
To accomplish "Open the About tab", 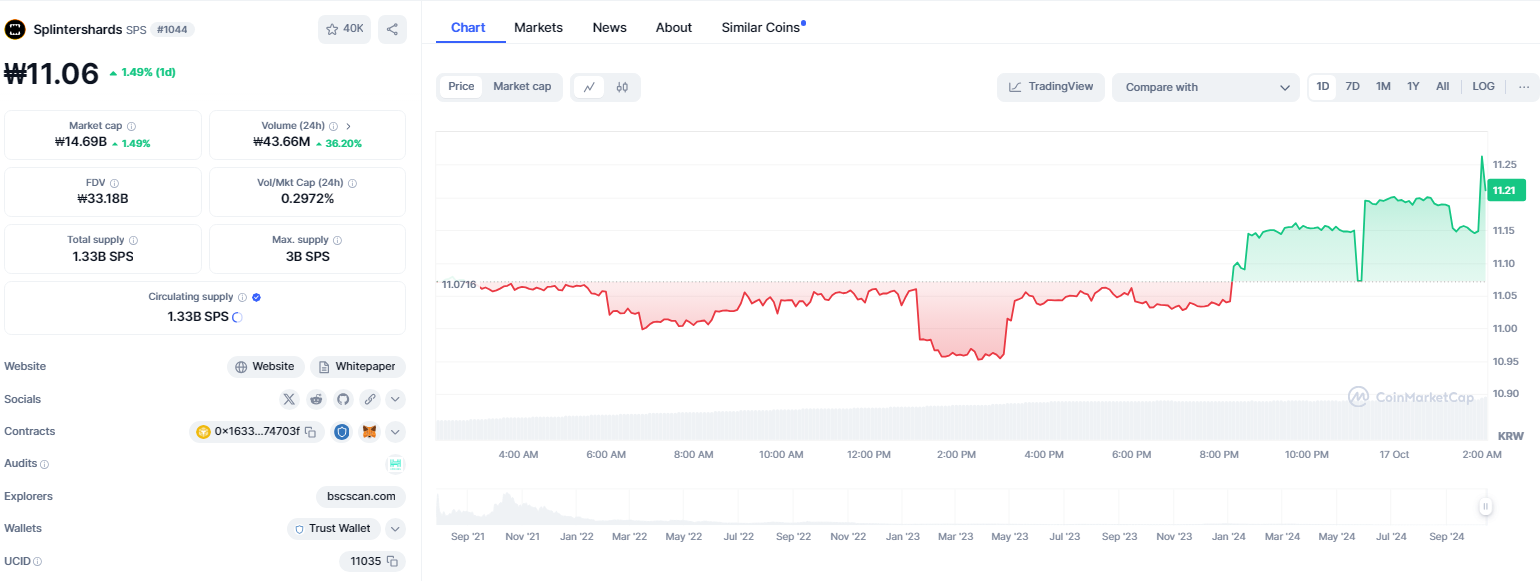I will point(674,28).
